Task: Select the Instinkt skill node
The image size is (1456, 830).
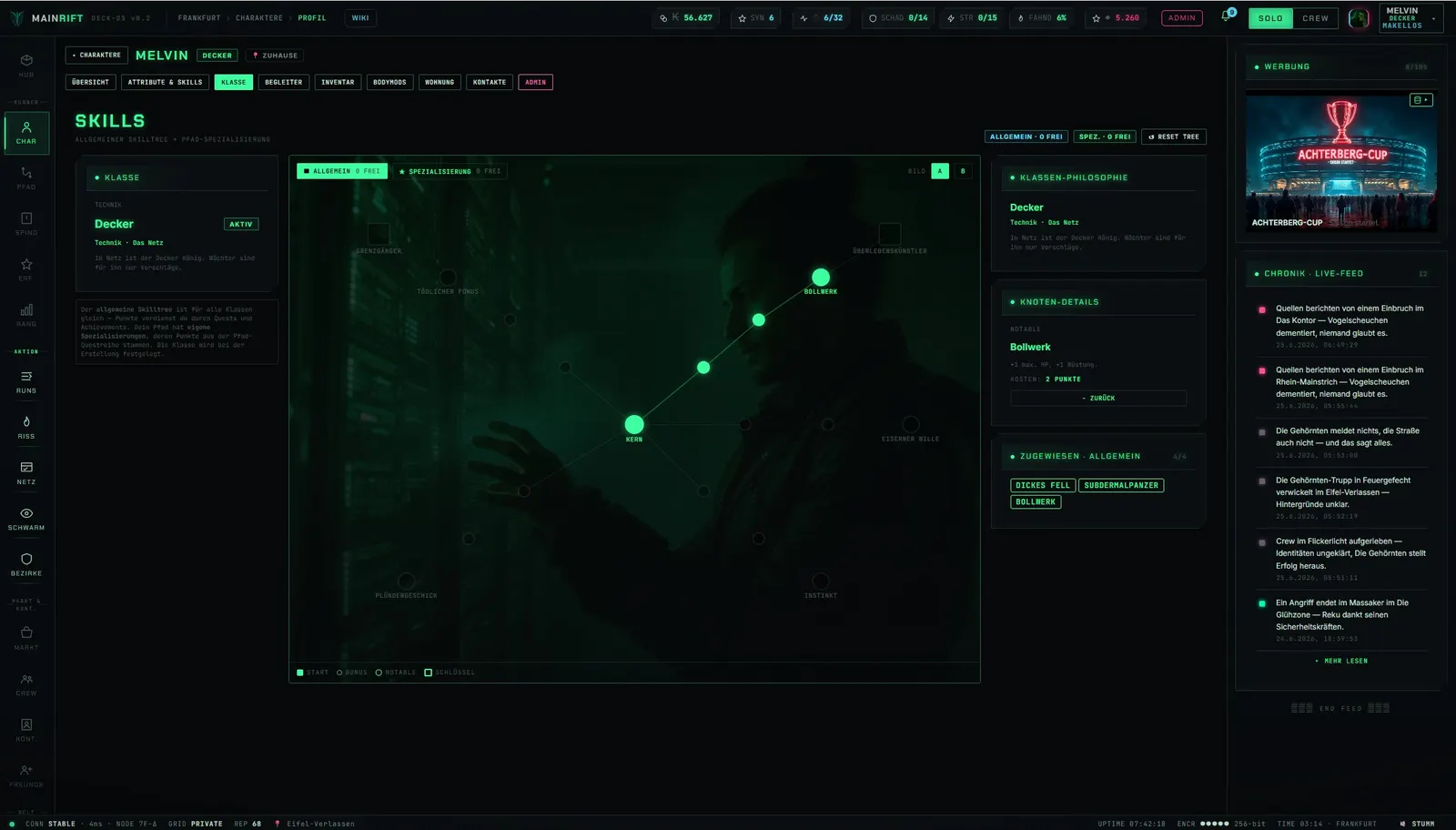Action: point(821,581)
